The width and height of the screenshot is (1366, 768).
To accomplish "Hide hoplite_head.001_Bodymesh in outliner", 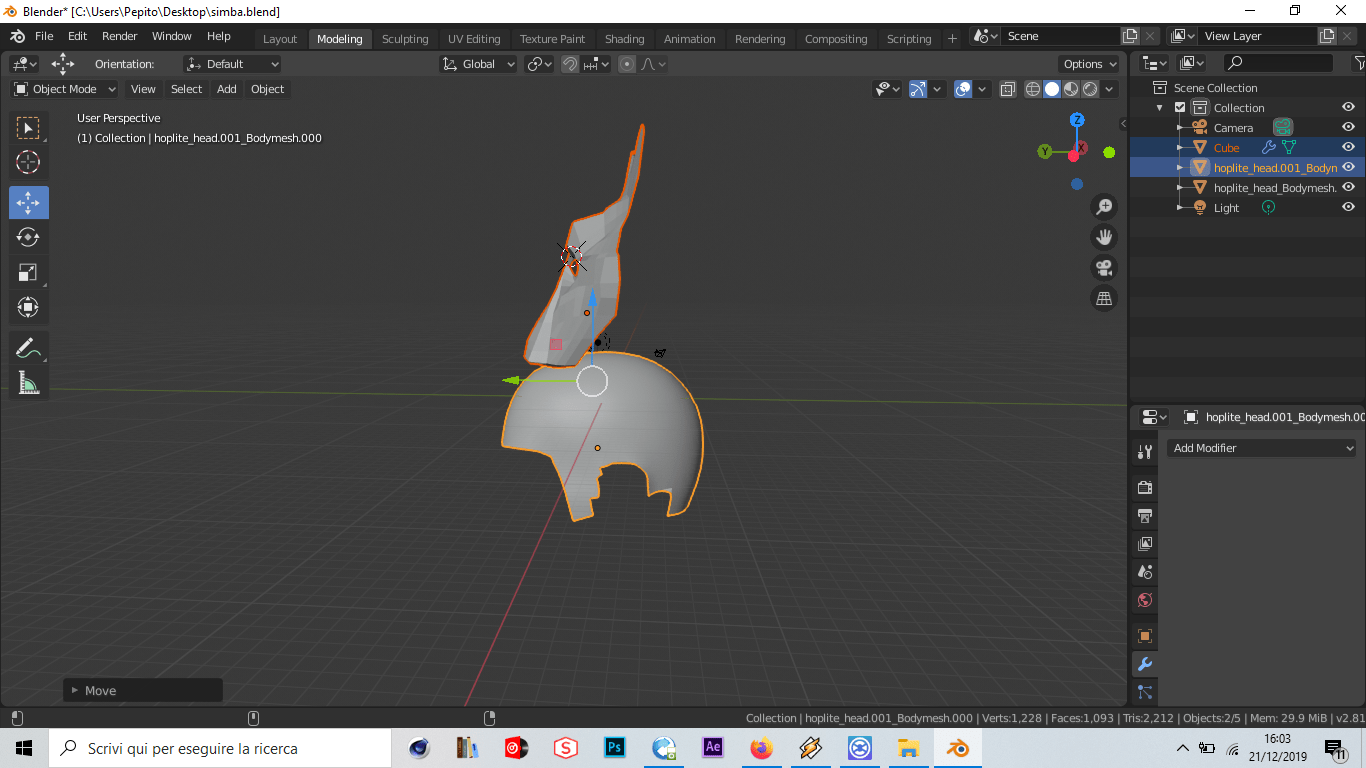I will [1348, 167].
